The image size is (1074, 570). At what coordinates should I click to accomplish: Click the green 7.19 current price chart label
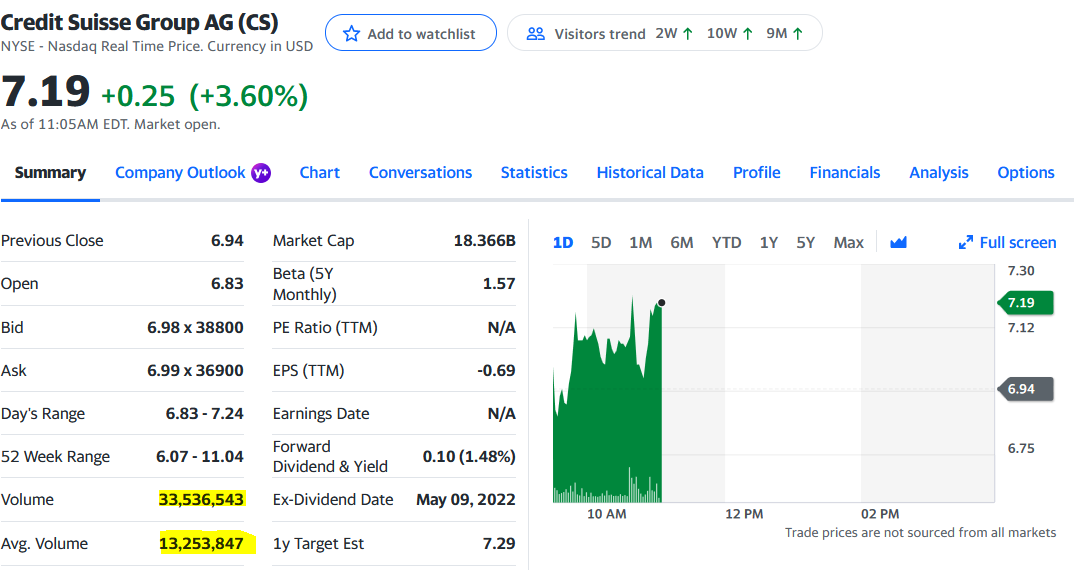pyautogui.click(x=1025, y=303)
